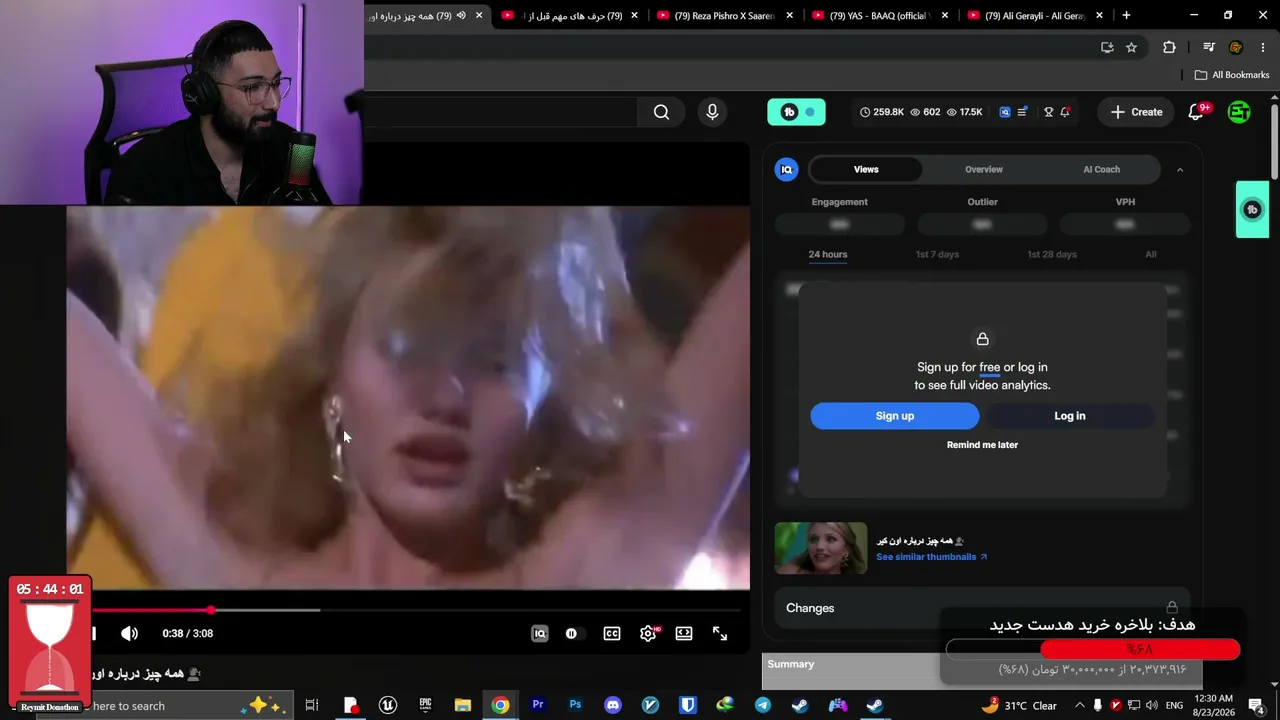The height and width of the screenshot is (720, 1280).
Task: Open Unreal Engine from the taskbar
Action: coord(388,706)
